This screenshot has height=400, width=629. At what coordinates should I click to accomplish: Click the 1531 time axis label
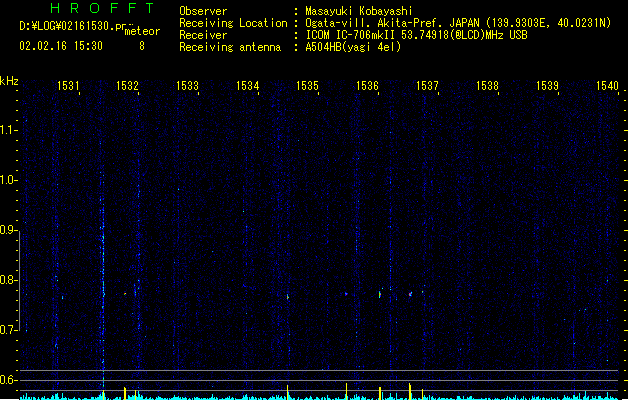(68, 85)
